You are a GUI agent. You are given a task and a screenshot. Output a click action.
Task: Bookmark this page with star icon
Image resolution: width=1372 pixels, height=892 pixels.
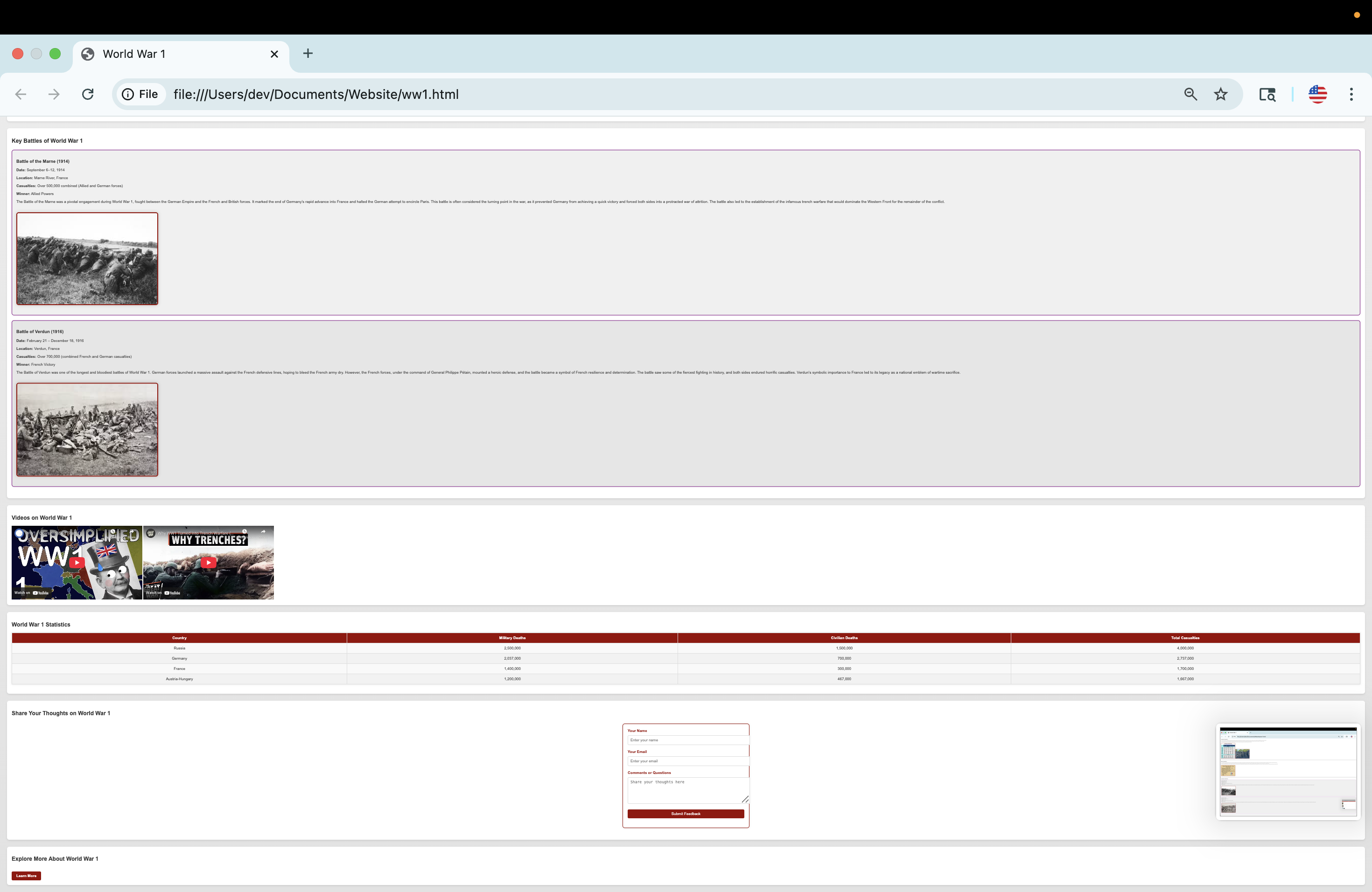pos(1220,94)
